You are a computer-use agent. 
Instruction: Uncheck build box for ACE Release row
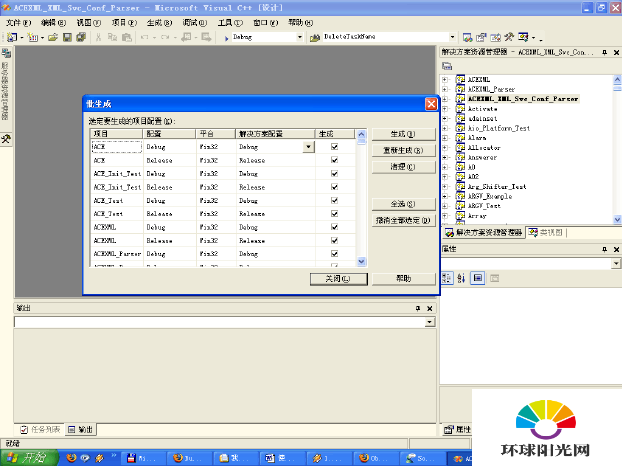[x=334, y=160]
